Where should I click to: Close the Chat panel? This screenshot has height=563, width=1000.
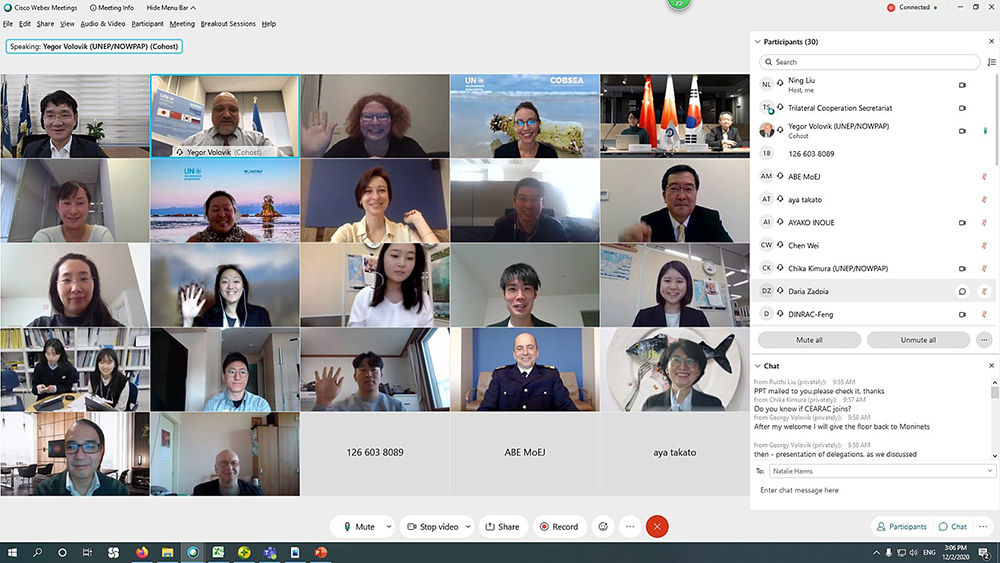[x=991, y=366]
